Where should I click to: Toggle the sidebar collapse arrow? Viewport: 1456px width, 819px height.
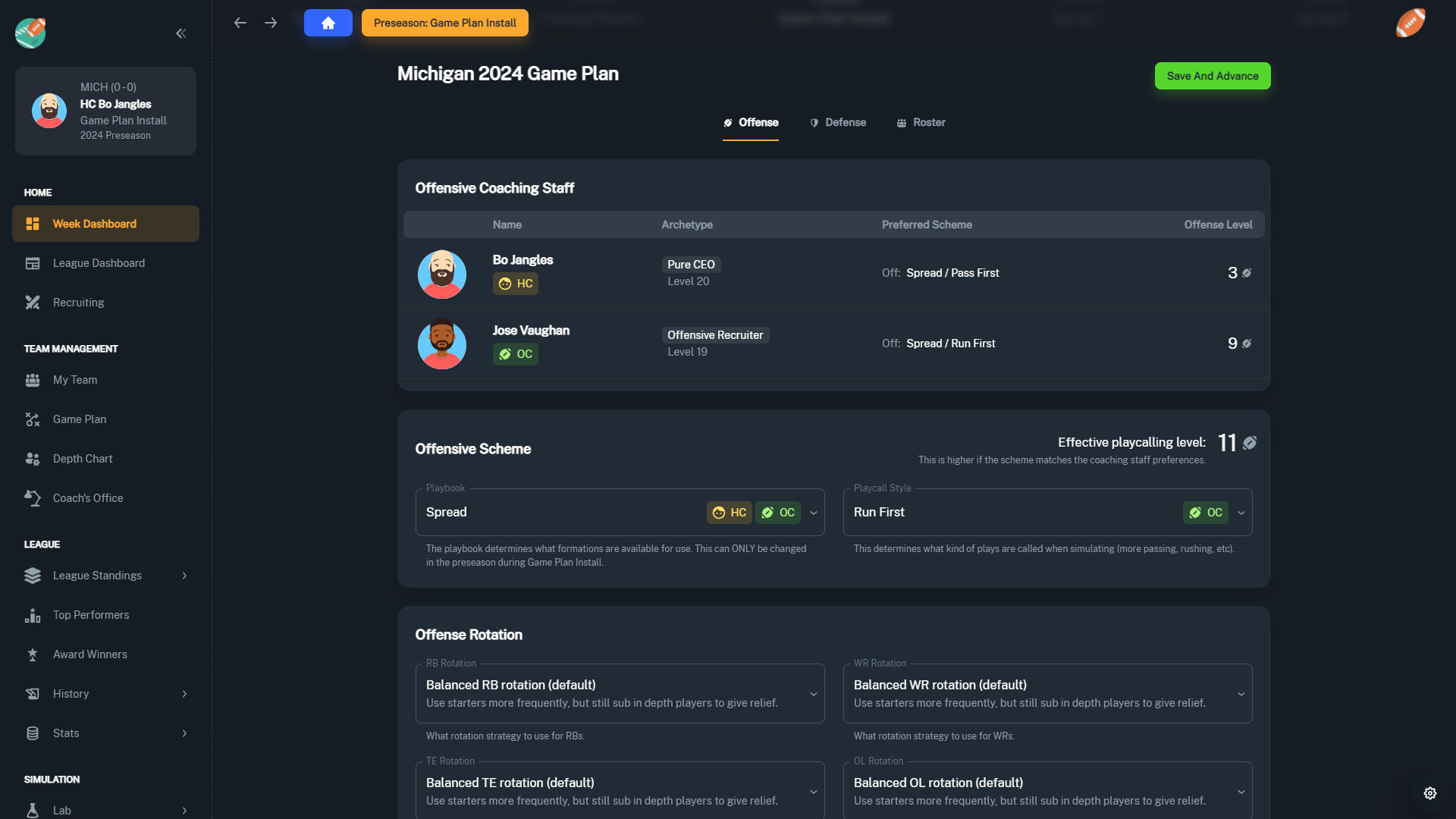(x=180, y=33)
